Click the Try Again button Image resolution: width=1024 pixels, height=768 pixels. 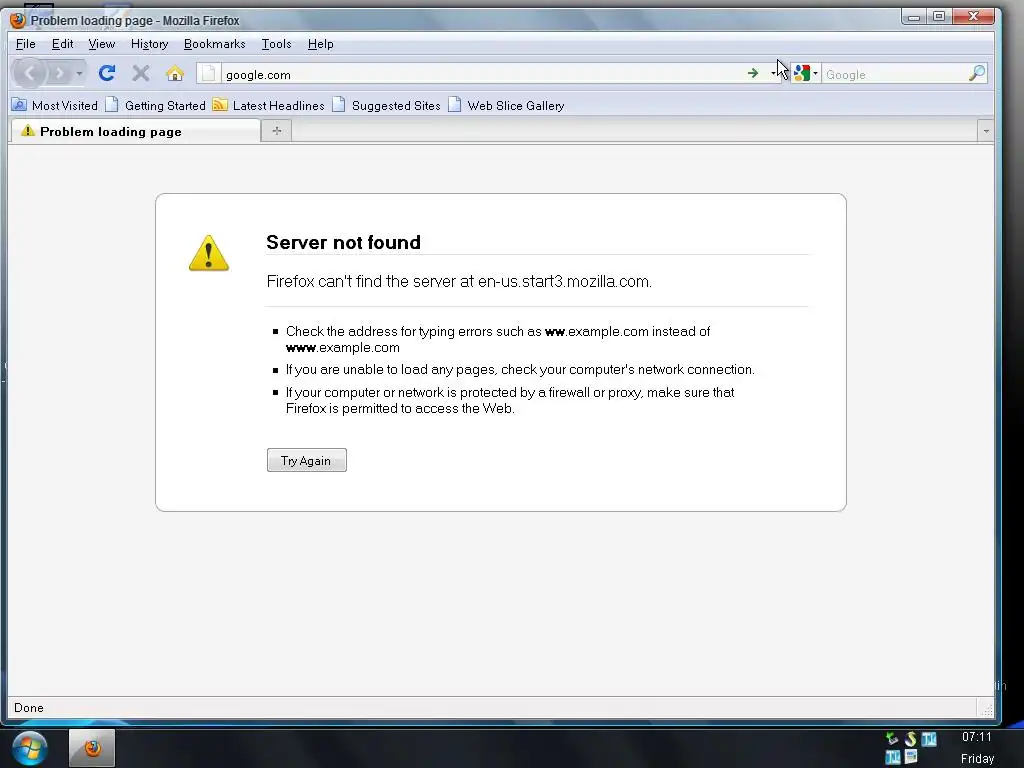click(306, 460)
